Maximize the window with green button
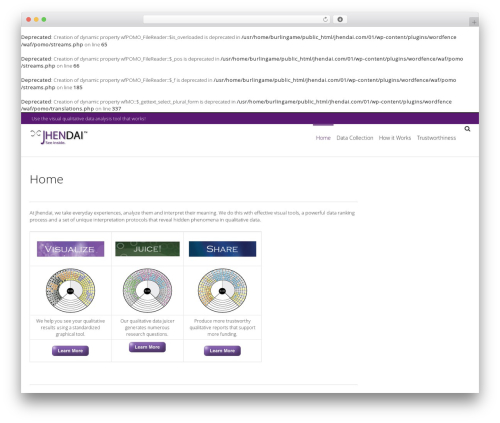The image size is (500, 423). pyautogui.click(x=44, y=19)
